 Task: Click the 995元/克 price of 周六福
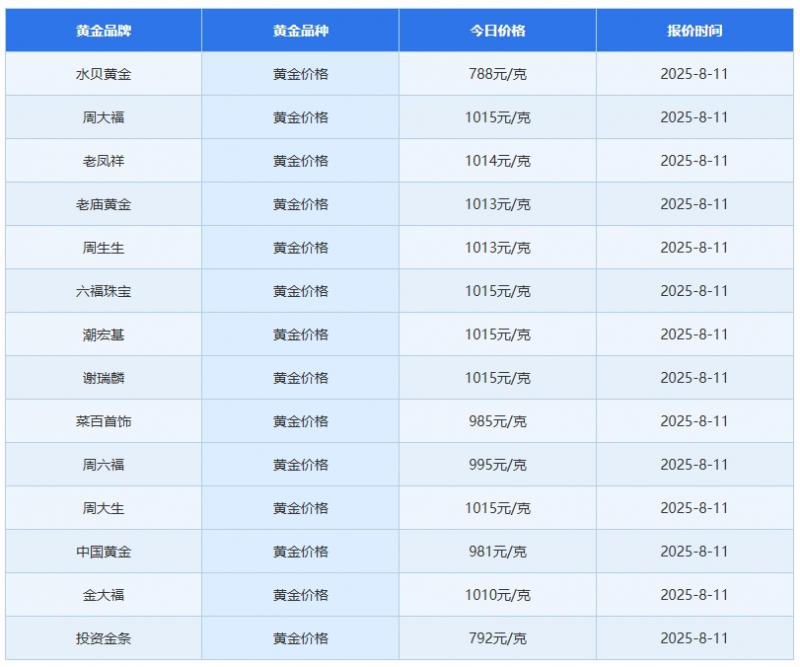tap(497, 464)
